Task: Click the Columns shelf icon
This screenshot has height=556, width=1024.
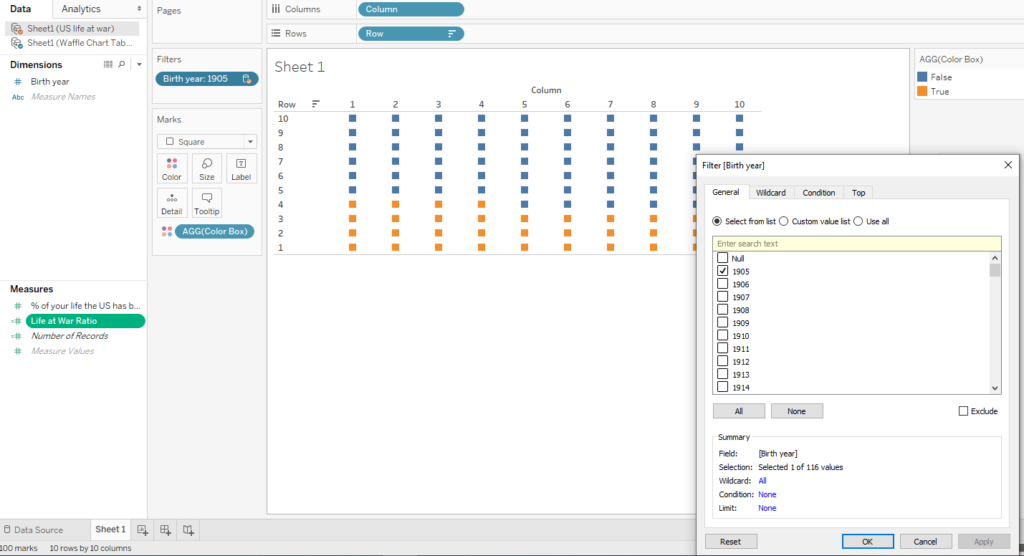Action: (276, 9)
